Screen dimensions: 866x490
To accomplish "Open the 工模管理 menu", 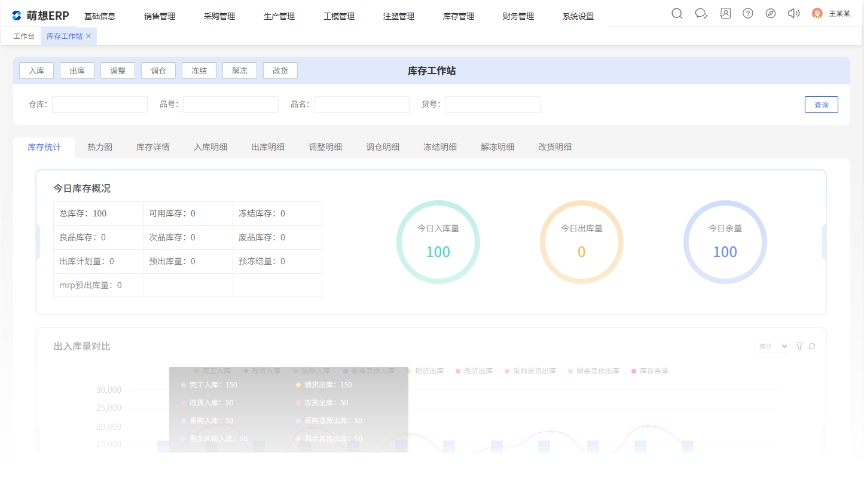I will pos(339,17).
